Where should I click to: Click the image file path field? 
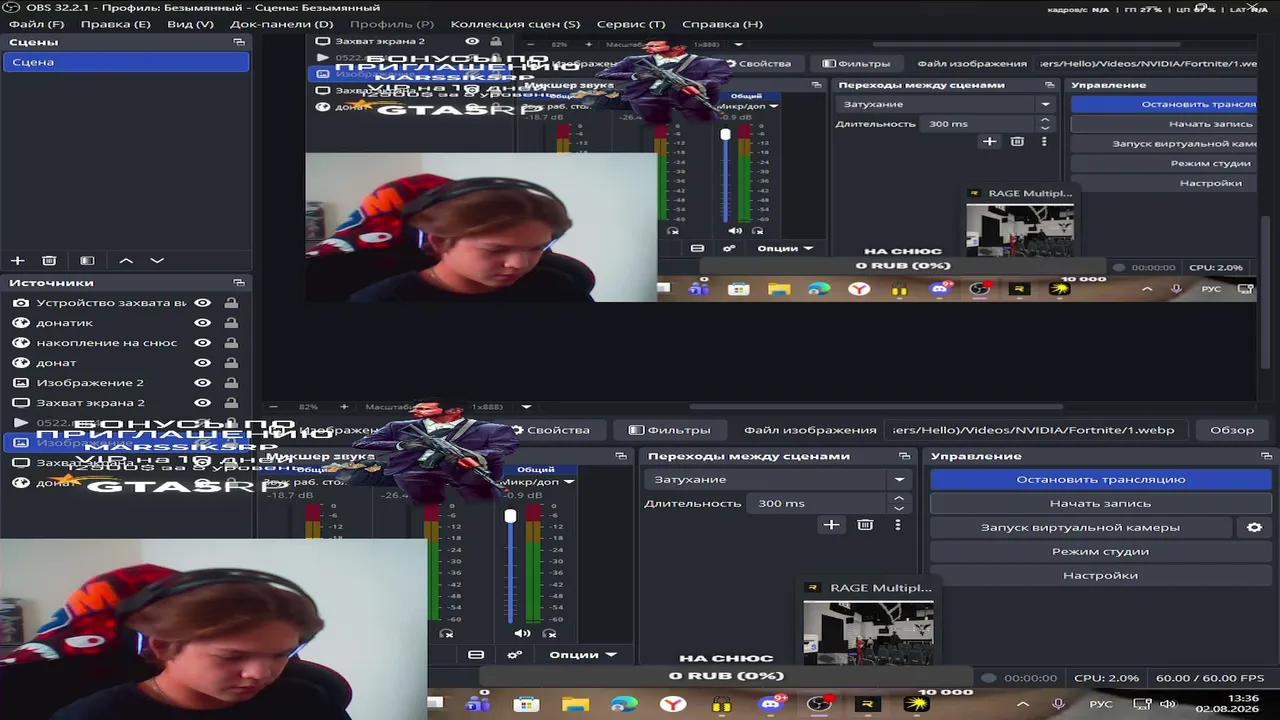(1036, 430)
